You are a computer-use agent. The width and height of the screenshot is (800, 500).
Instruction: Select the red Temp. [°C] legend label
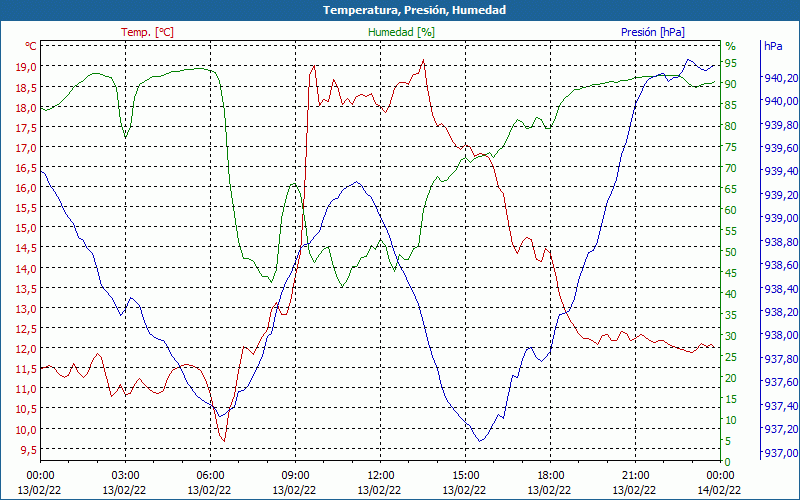click(x=147, y=32)
